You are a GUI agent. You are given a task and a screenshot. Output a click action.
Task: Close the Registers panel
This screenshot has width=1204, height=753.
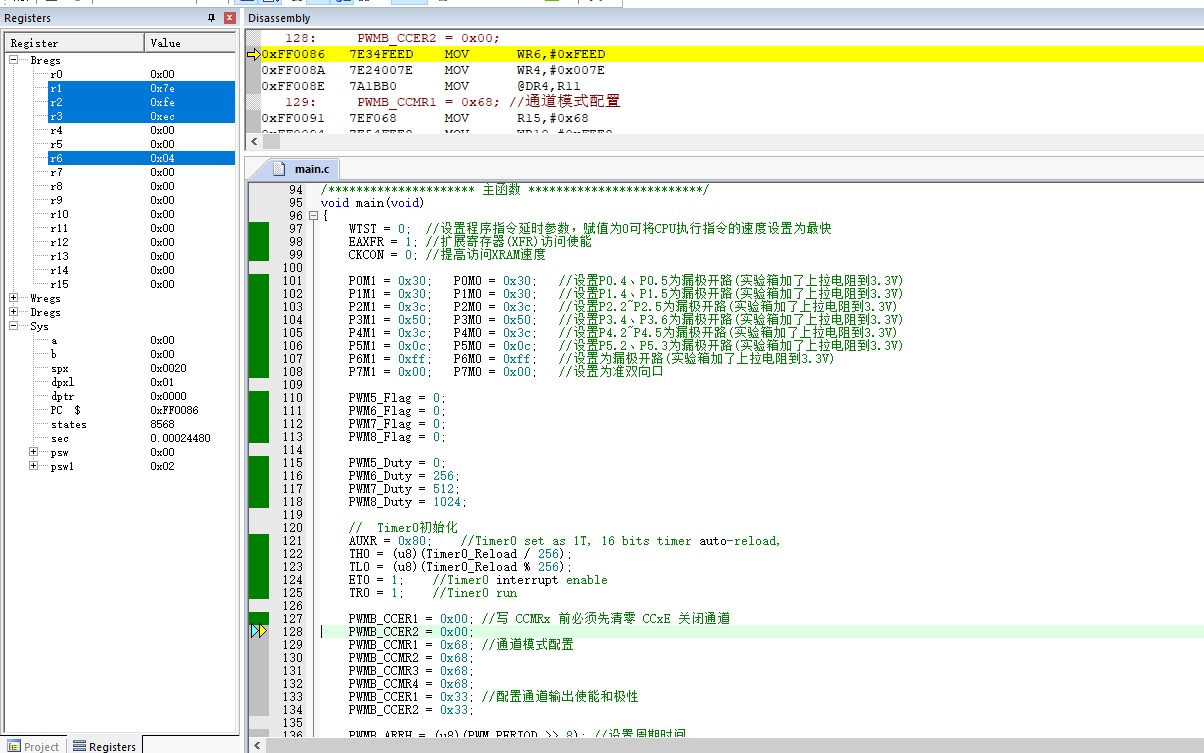(230, 18)
